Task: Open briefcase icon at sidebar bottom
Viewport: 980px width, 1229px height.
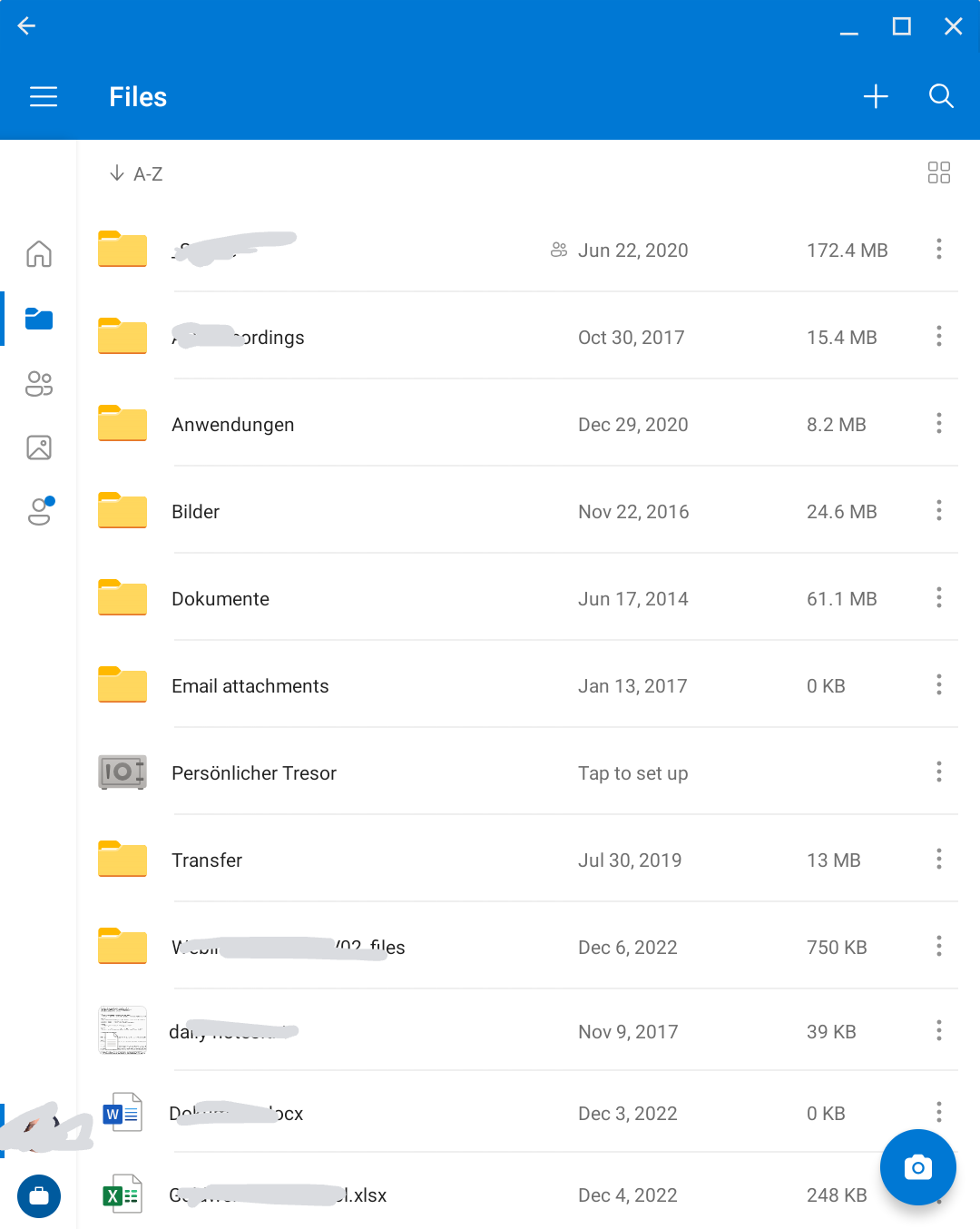Action: [39, 1196]
